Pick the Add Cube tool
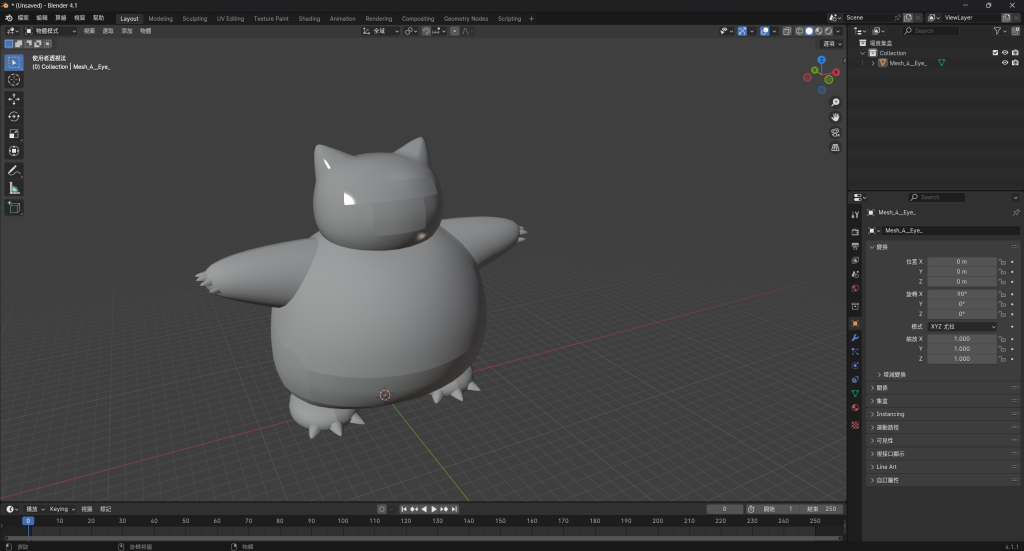 [x=14, y=208]
